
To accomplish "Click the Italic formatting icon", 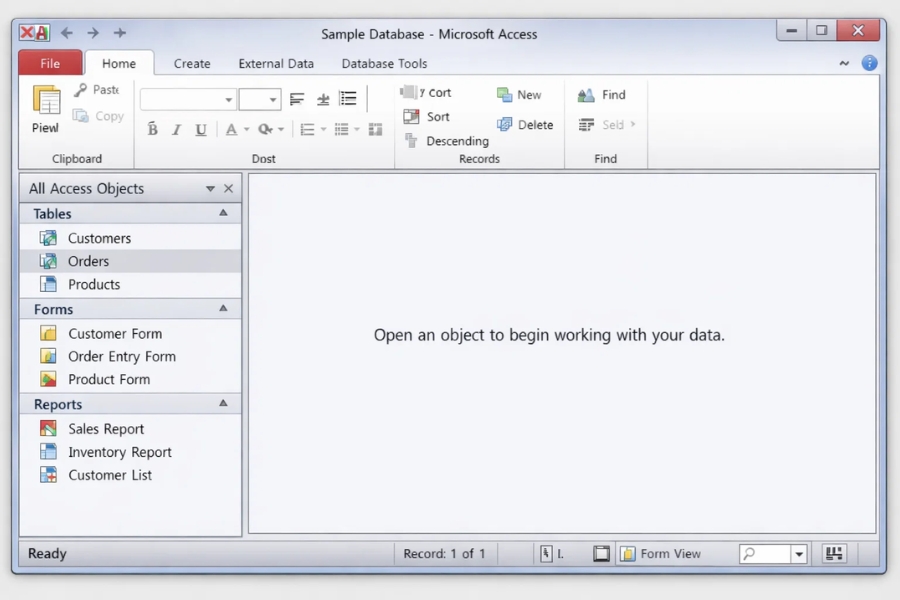I will [177, 129].
